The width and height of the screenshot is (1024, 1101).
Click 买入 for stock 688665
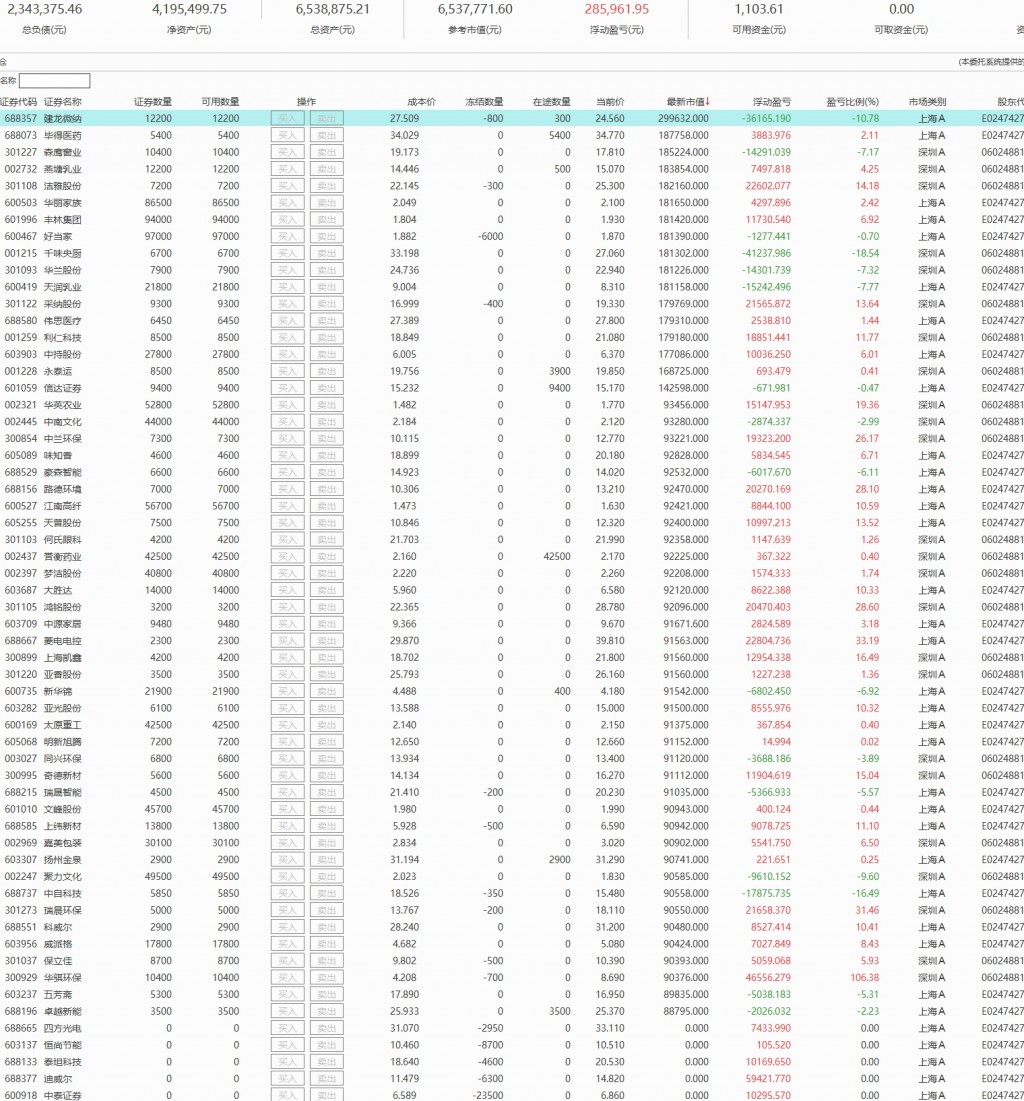click(x=288, y=1029)
